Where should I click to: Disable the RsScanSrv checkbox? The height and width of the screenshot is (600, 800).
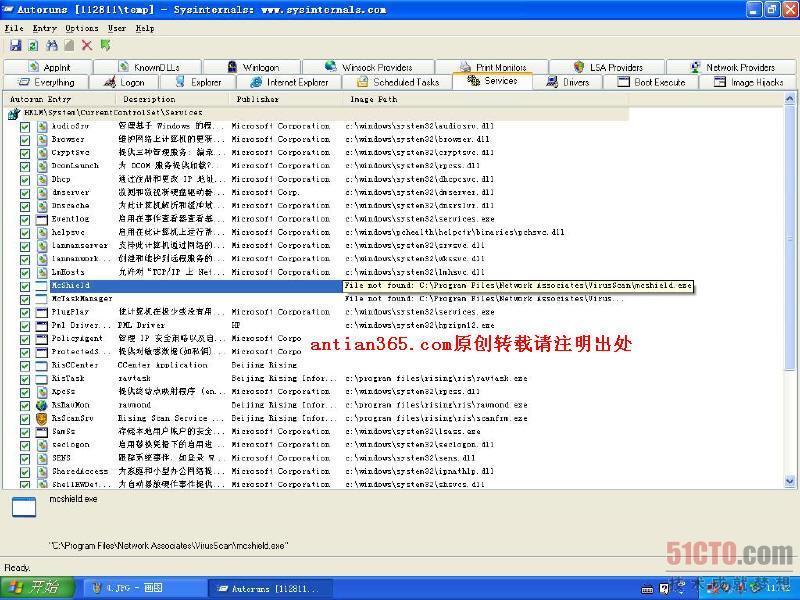tap(24, 419)
